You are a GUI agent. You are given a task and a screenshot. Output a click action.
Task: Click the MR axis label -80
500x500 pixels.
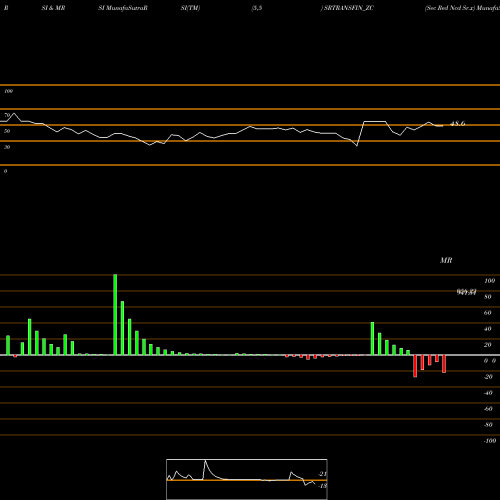(x=488, y=425)
